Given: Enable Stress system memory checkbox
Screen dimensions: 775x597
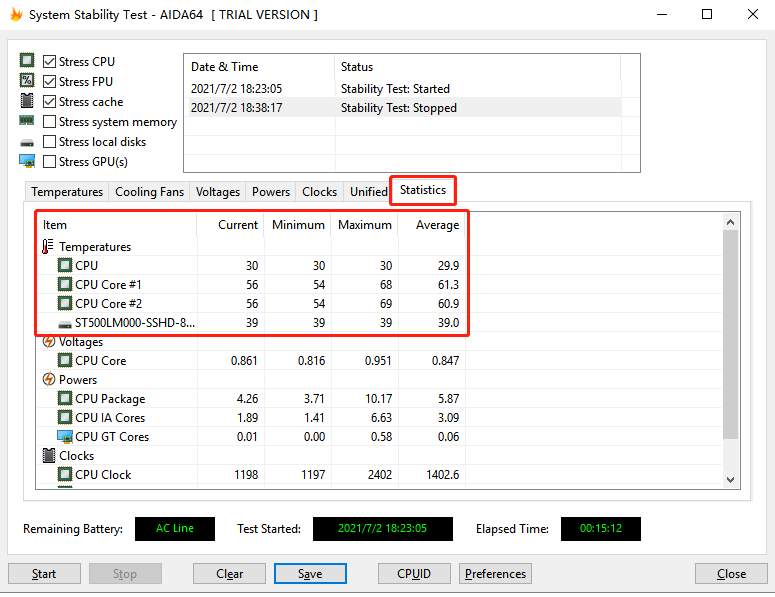Looking at the screenshot, I should [49, 122].
